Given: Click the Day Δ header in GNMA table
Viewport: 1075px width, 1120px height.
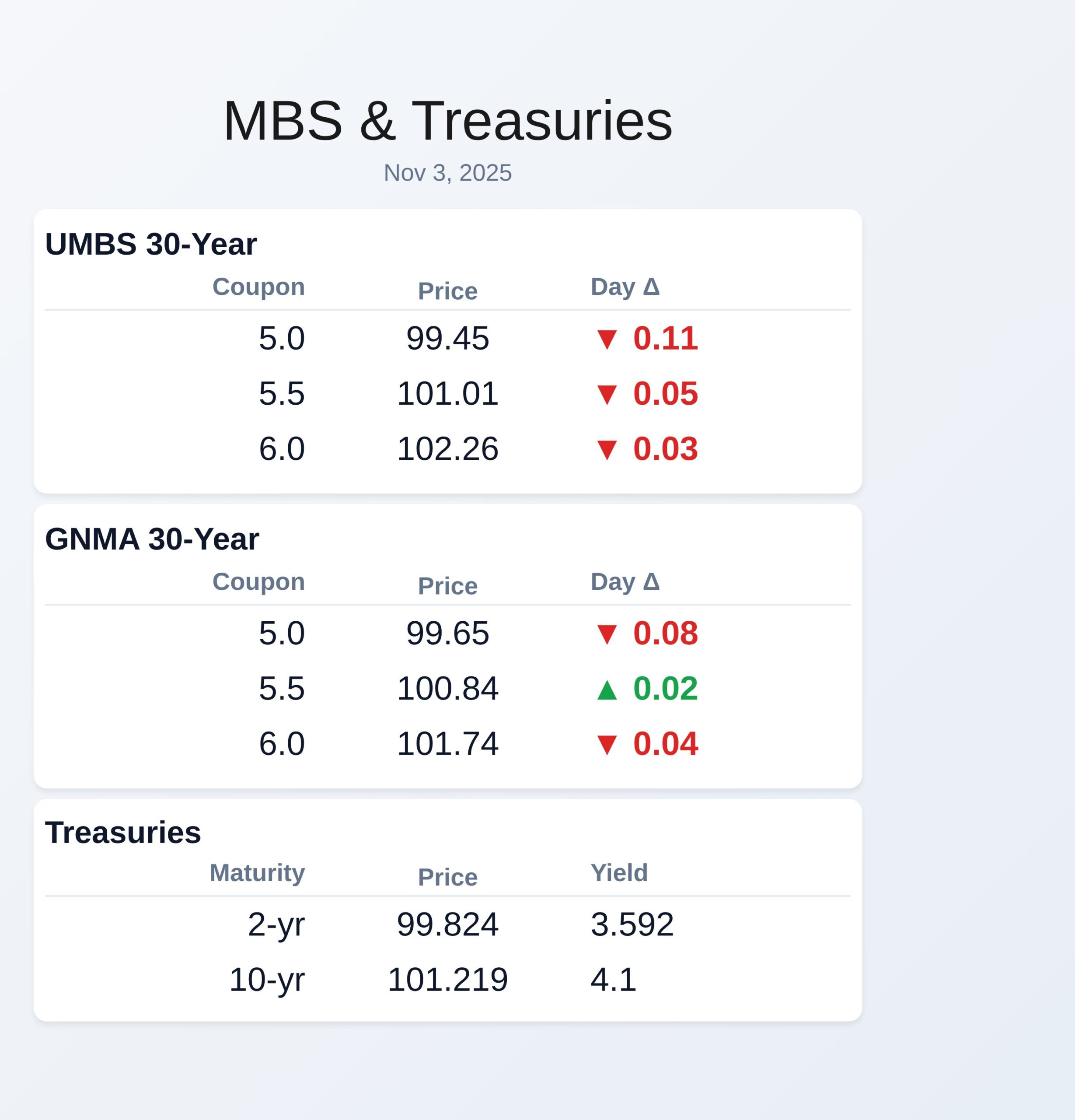Looking at the screenshot, I should [x=625, y=582].
